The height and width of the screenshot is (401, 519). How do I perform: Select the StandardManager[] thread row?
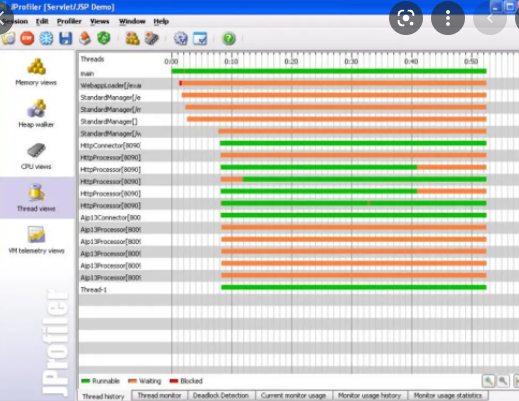[299, 120]
